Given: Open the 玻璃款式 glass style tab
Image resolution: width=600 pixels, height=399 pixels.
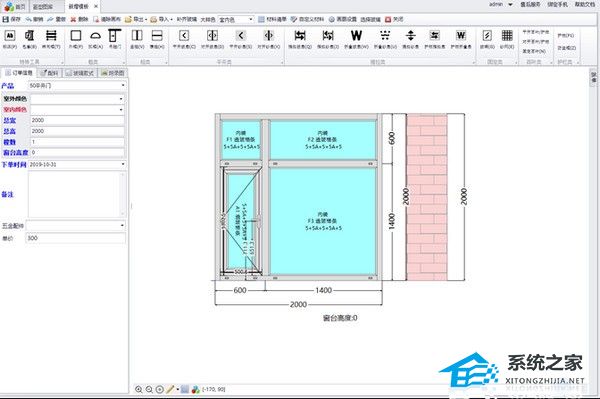Looking at the screenshot, I should click(x=80, y=73).
